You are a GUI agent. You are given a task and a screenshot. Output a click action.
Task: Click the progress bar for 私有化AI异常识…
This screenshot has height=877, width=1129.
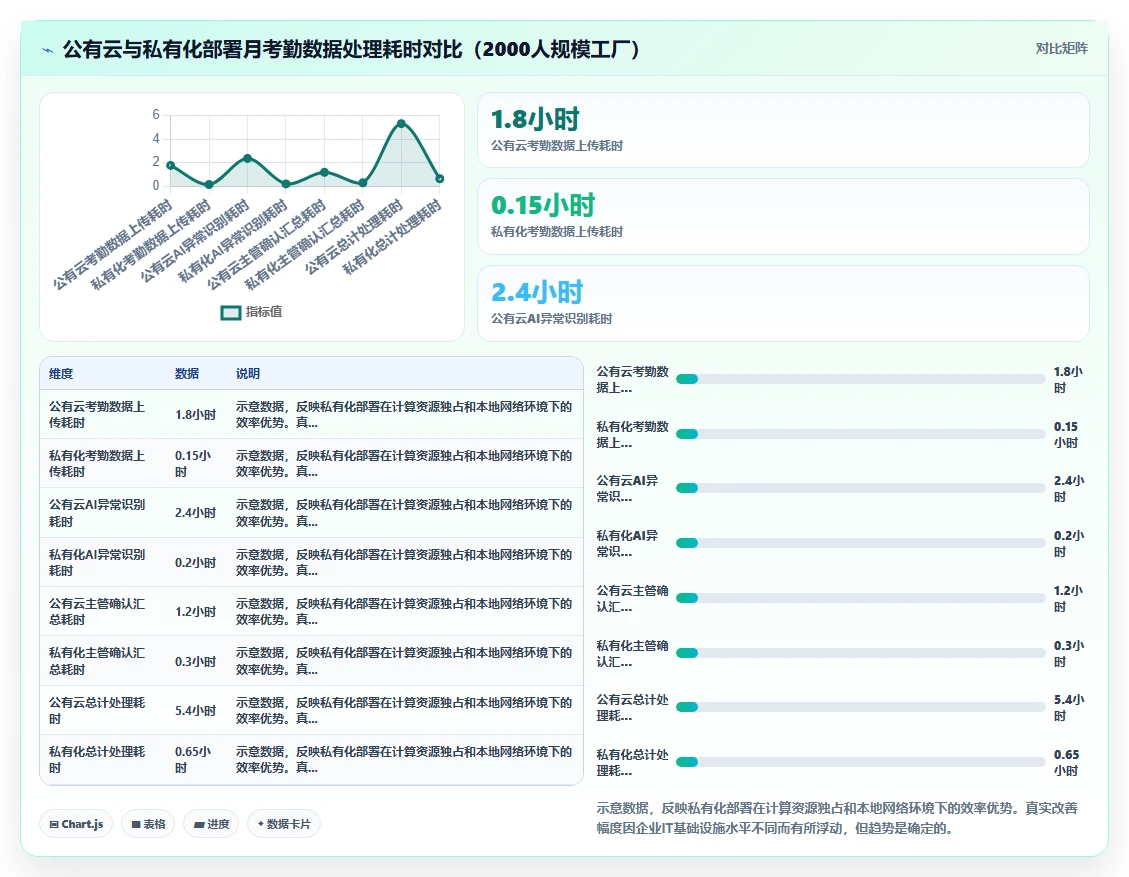click(860, 543)
